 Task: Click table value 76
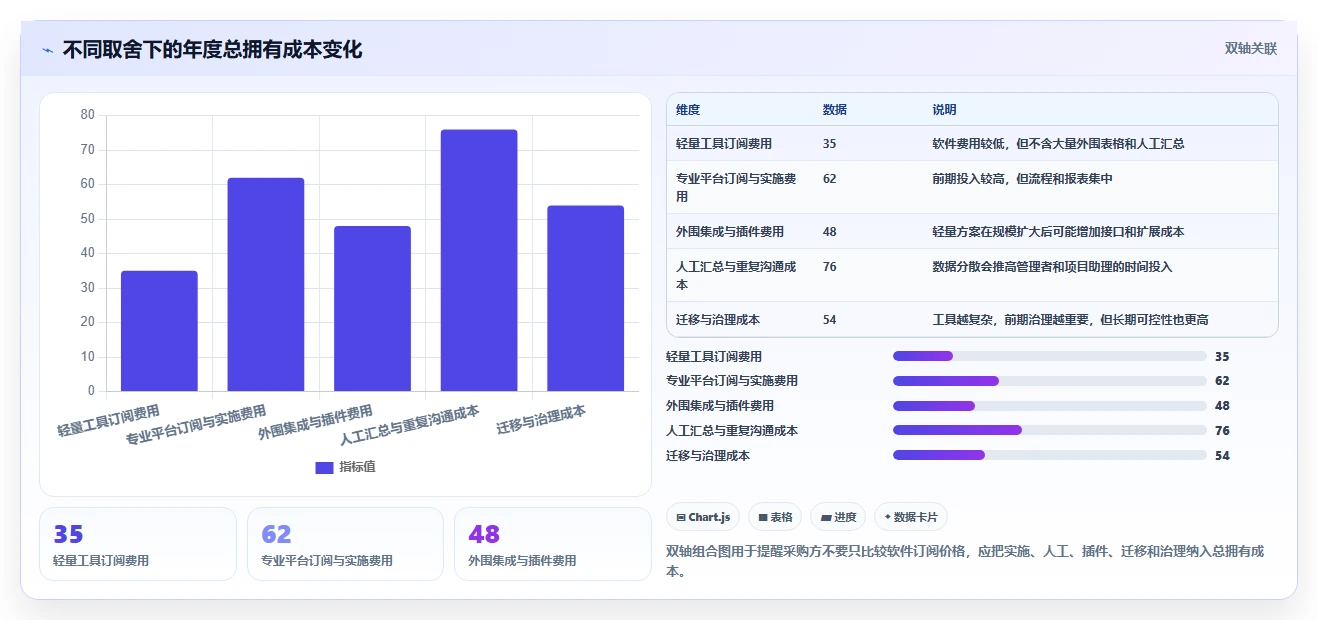point(830,267)
